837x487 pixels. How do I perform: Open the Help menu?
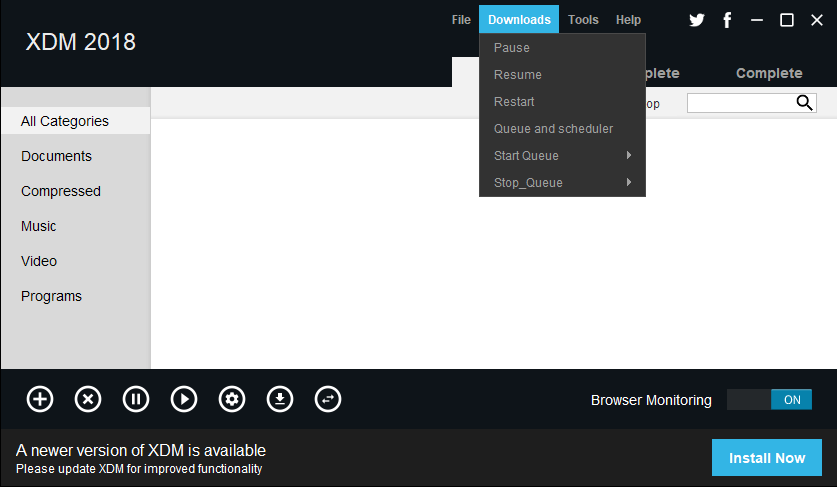tap(628, 20)
